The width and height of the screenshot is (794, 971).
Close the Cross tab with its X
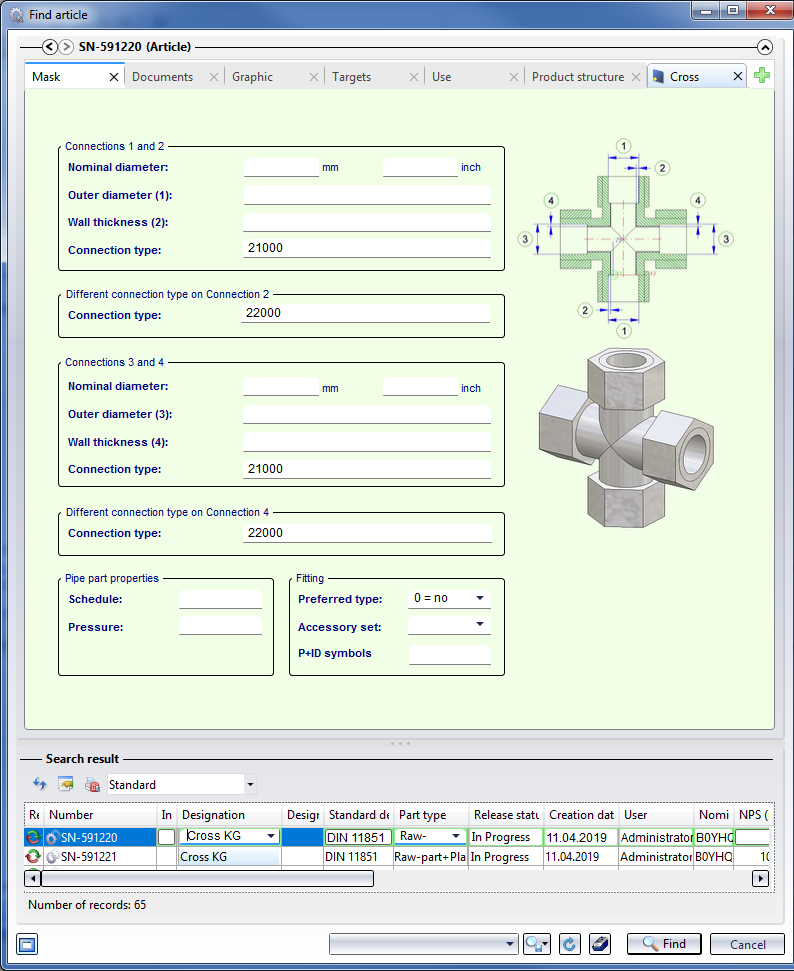(738, 77)
